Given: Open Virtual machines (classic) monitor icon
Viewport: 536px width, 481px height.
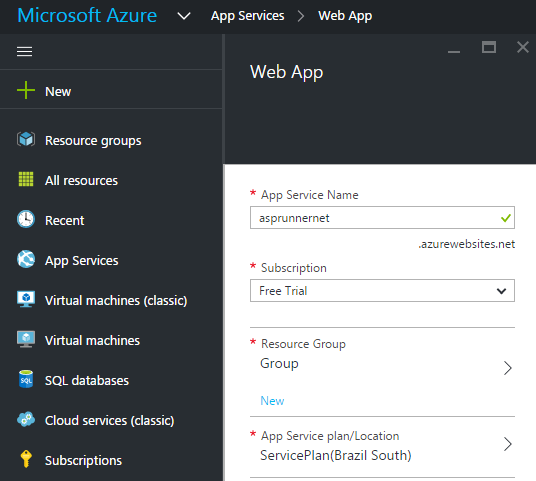Looking at the screenshot, I should point(26,299).
